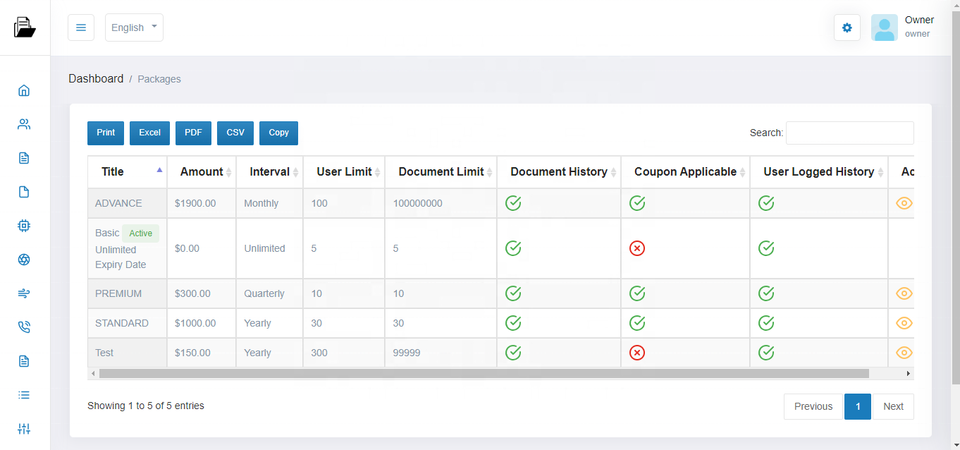Click the sliders settings sidebar icon

pyautogui.click(x=24, y=429)
